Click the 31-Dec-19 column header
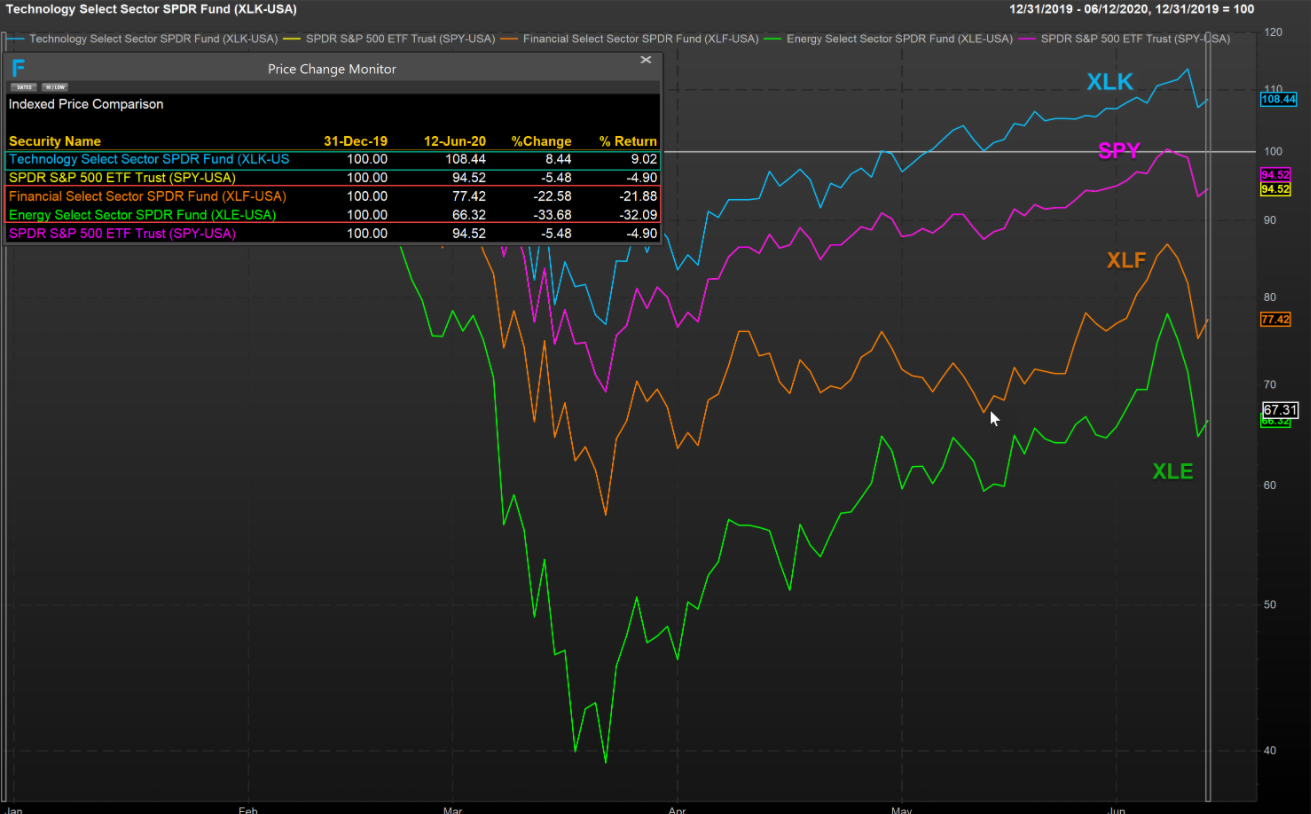 click(355, 141)
